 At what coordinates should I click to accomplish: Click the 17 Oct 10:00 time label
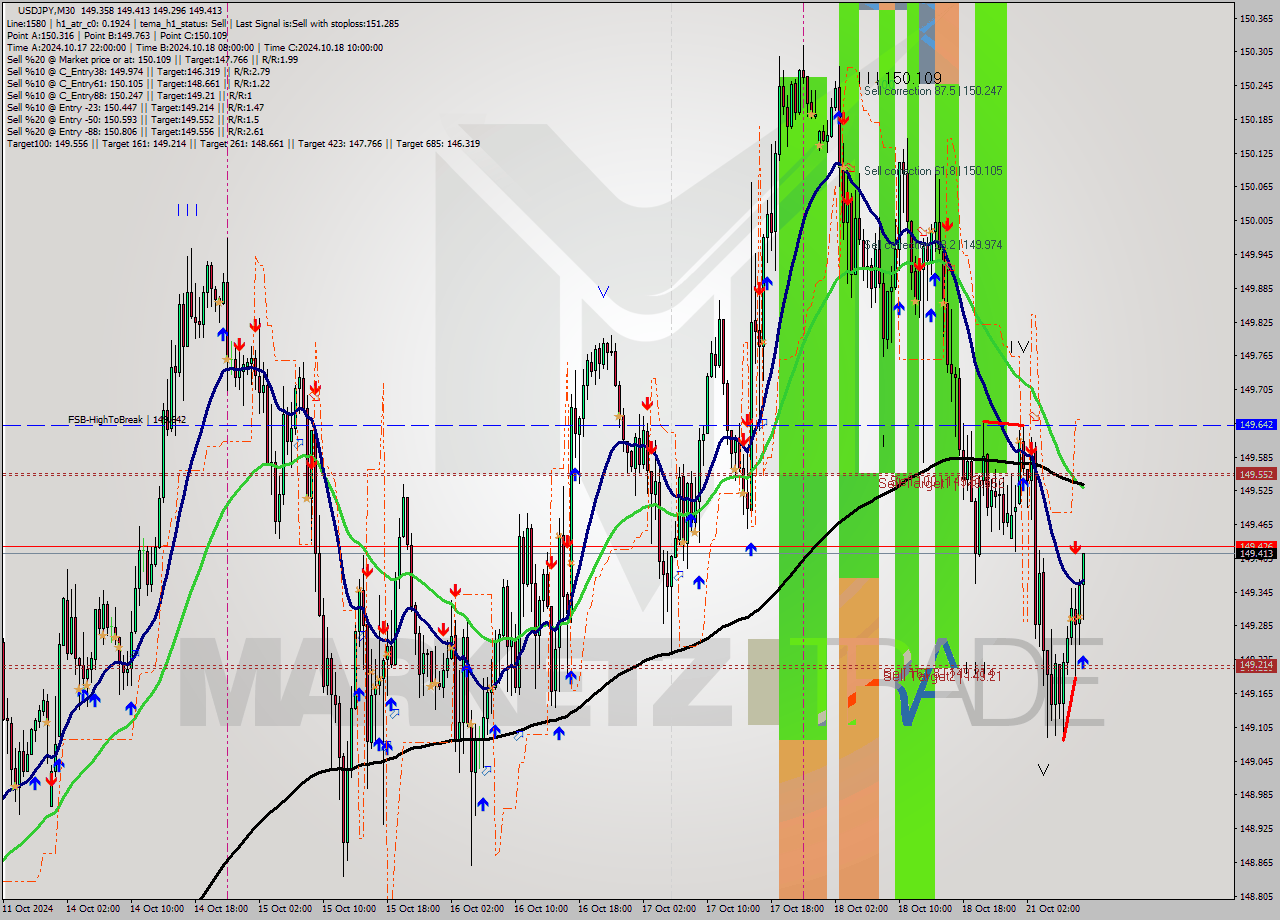pos(731,909)
